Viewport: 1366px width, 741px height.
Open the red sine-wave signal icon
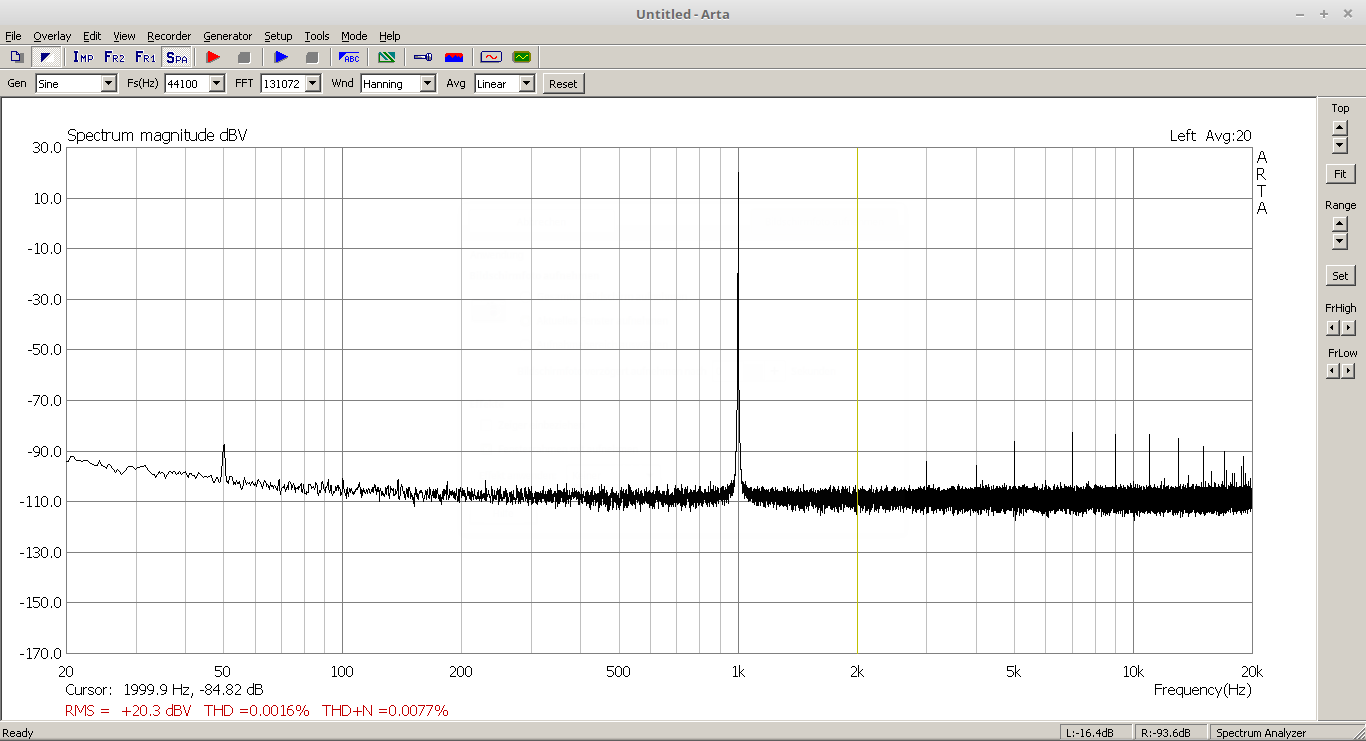(x=490, y=57)
